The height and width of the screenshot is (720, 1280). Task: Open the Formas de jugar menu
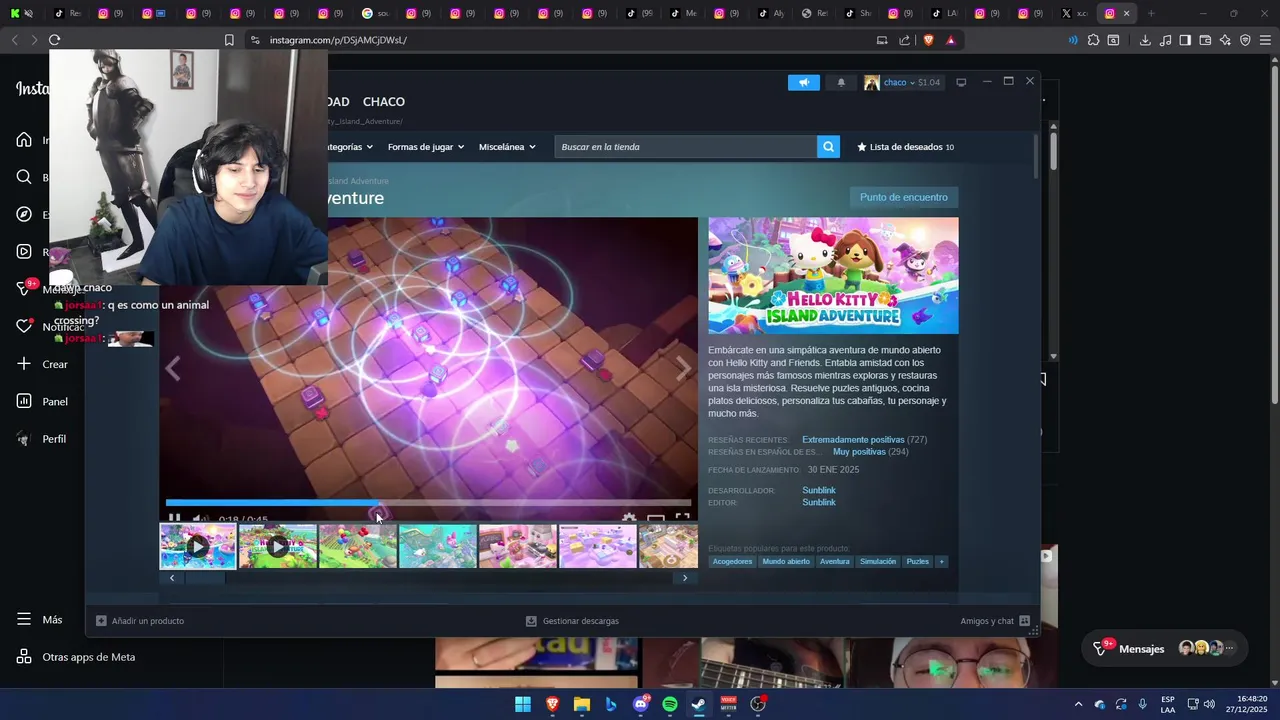tap(426, 147)
